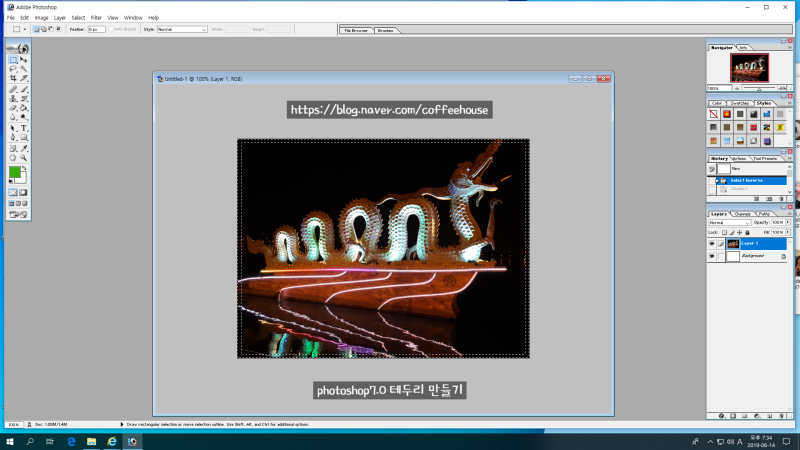
Task: Switch foreground and background colors
Action: pyautogui.click(x=24, y=168)
